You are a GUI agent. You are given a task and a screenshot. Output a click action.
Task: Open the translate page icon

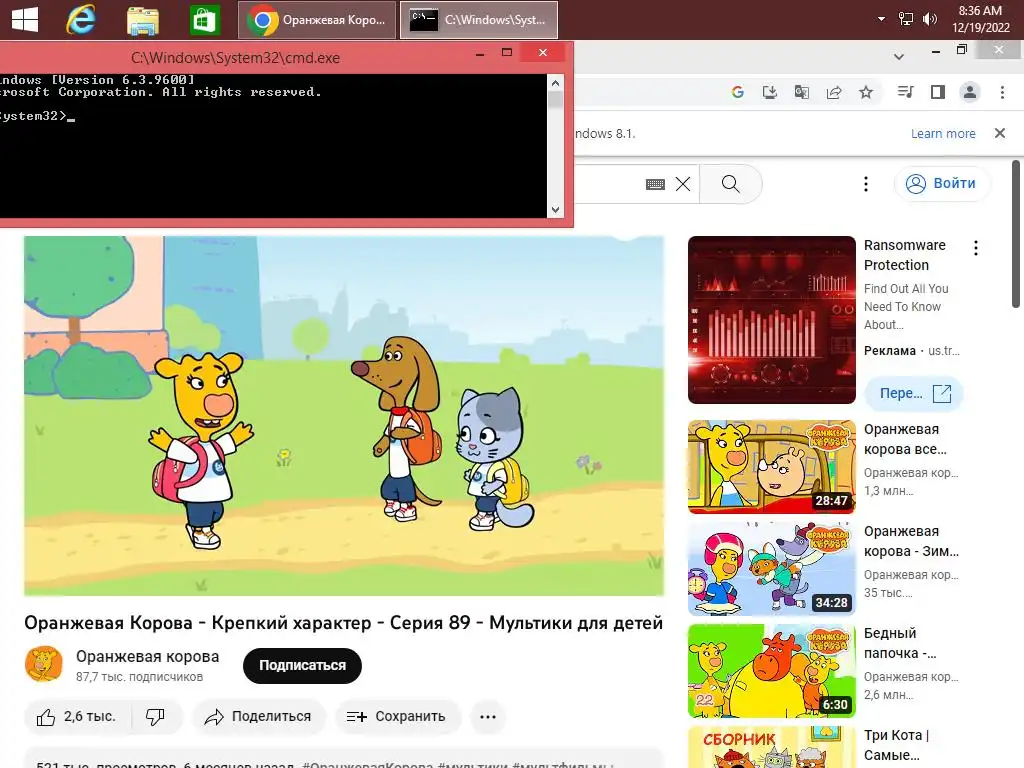[801, 92]
